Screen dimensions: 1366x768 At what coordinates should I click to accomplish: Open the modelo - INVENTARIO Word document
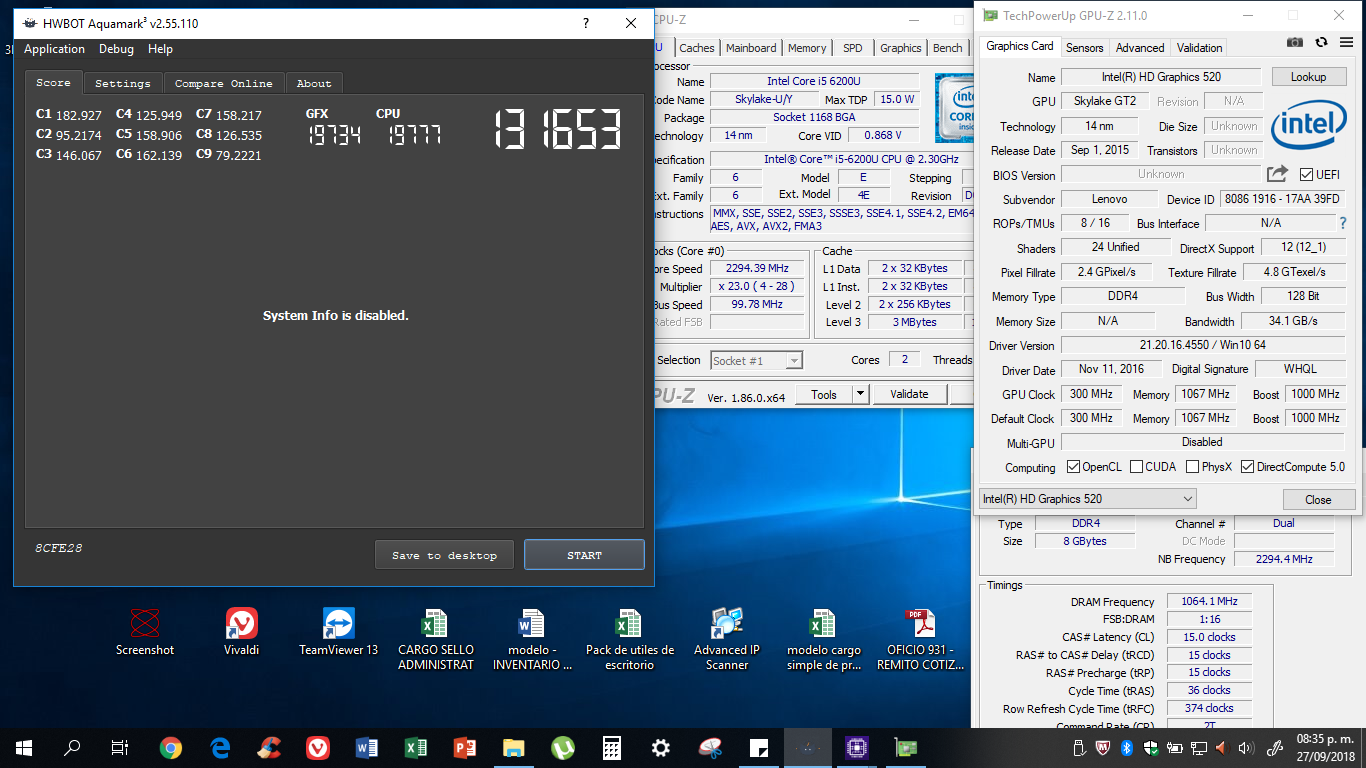coord(532,640)
